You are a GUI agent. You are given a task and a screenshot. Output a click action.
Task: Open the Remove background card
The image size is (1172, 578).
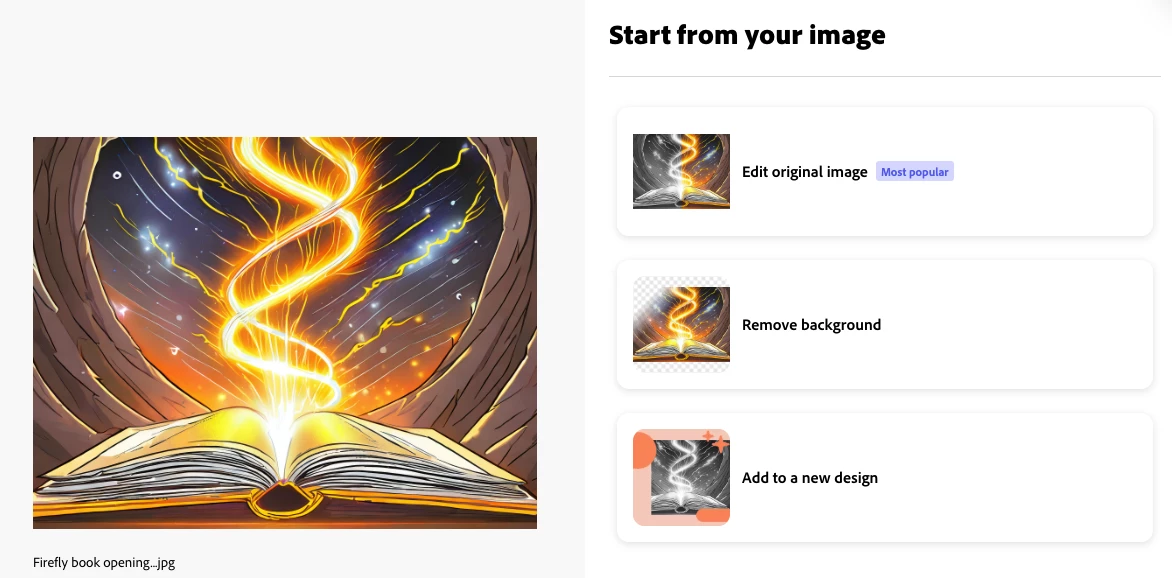click(x=884, y=325)
